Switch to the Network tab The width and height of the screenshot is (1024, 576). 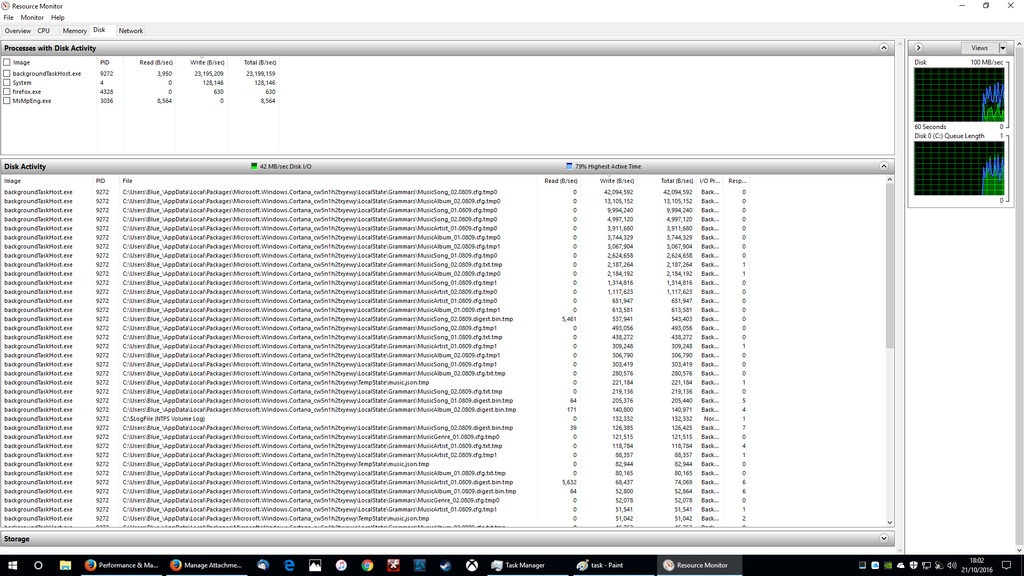coord(131,31)
